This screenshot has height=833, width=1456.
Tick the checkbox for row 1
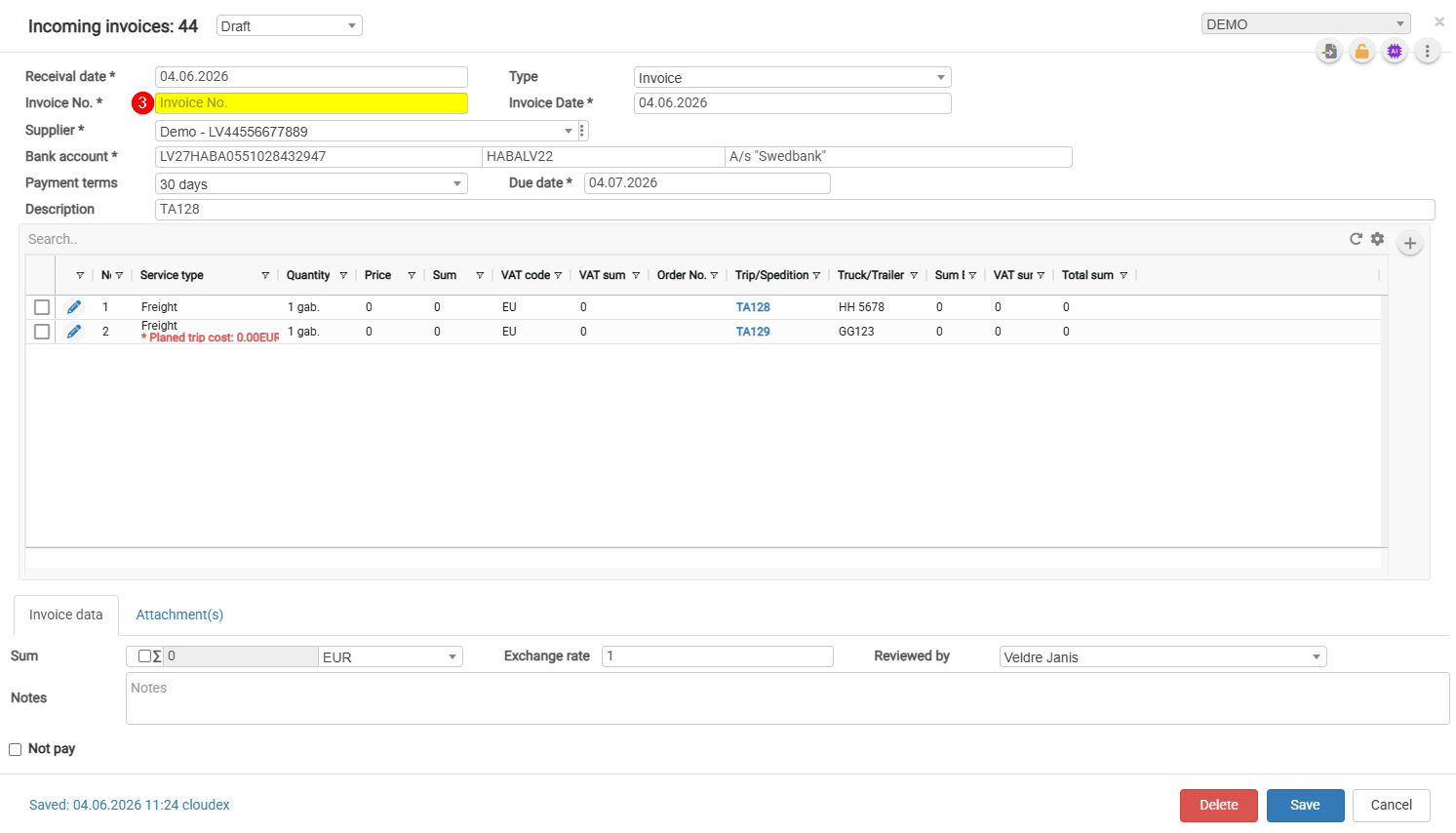point(42,307)
